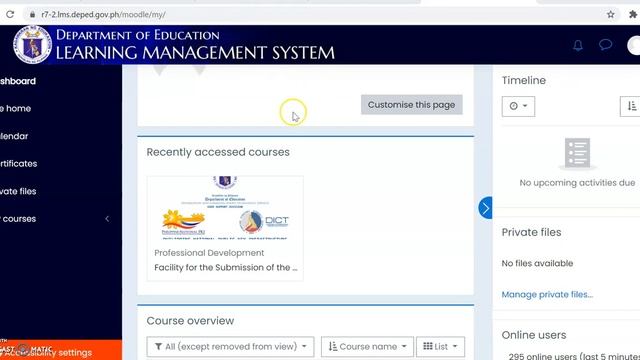Open the Timeline clock filter dropdown
Image resolution: width=640 pixels, height=360 pixels.
518,106
